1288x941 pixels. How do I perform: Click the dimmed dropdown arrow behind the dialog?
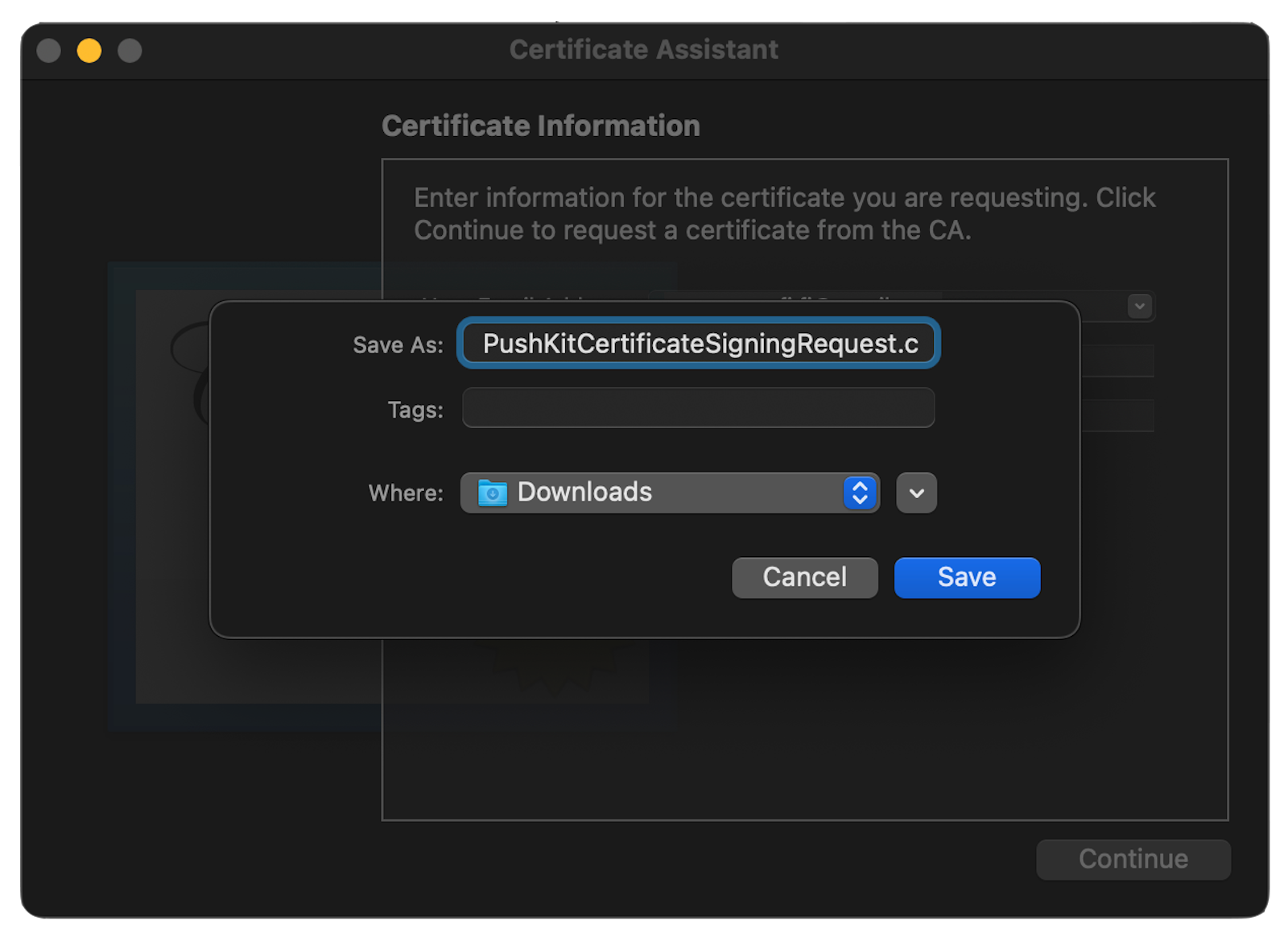tap(1139, 306)
